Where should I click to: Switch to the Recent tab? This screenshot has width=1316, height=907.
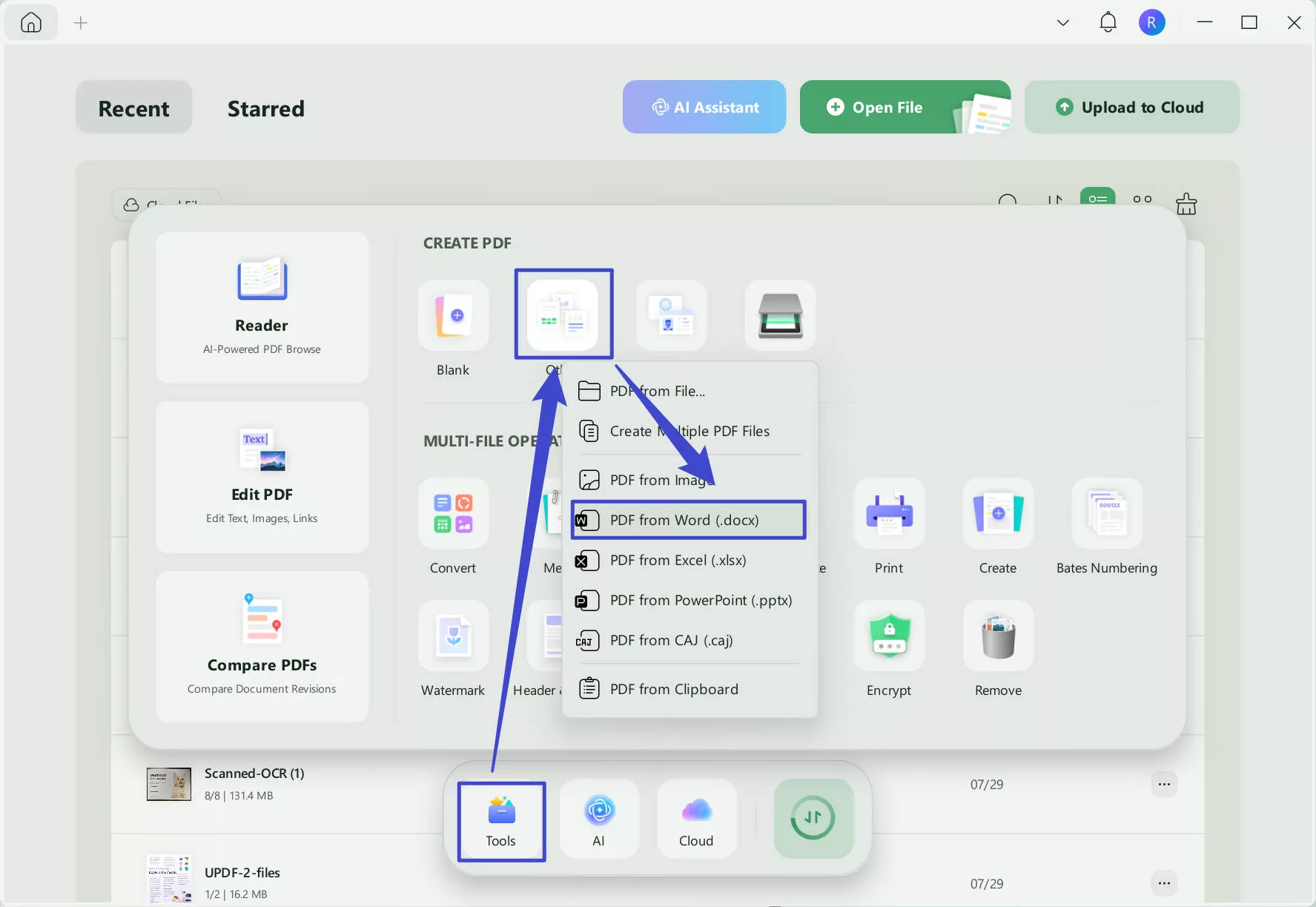[x=134, y=108]
